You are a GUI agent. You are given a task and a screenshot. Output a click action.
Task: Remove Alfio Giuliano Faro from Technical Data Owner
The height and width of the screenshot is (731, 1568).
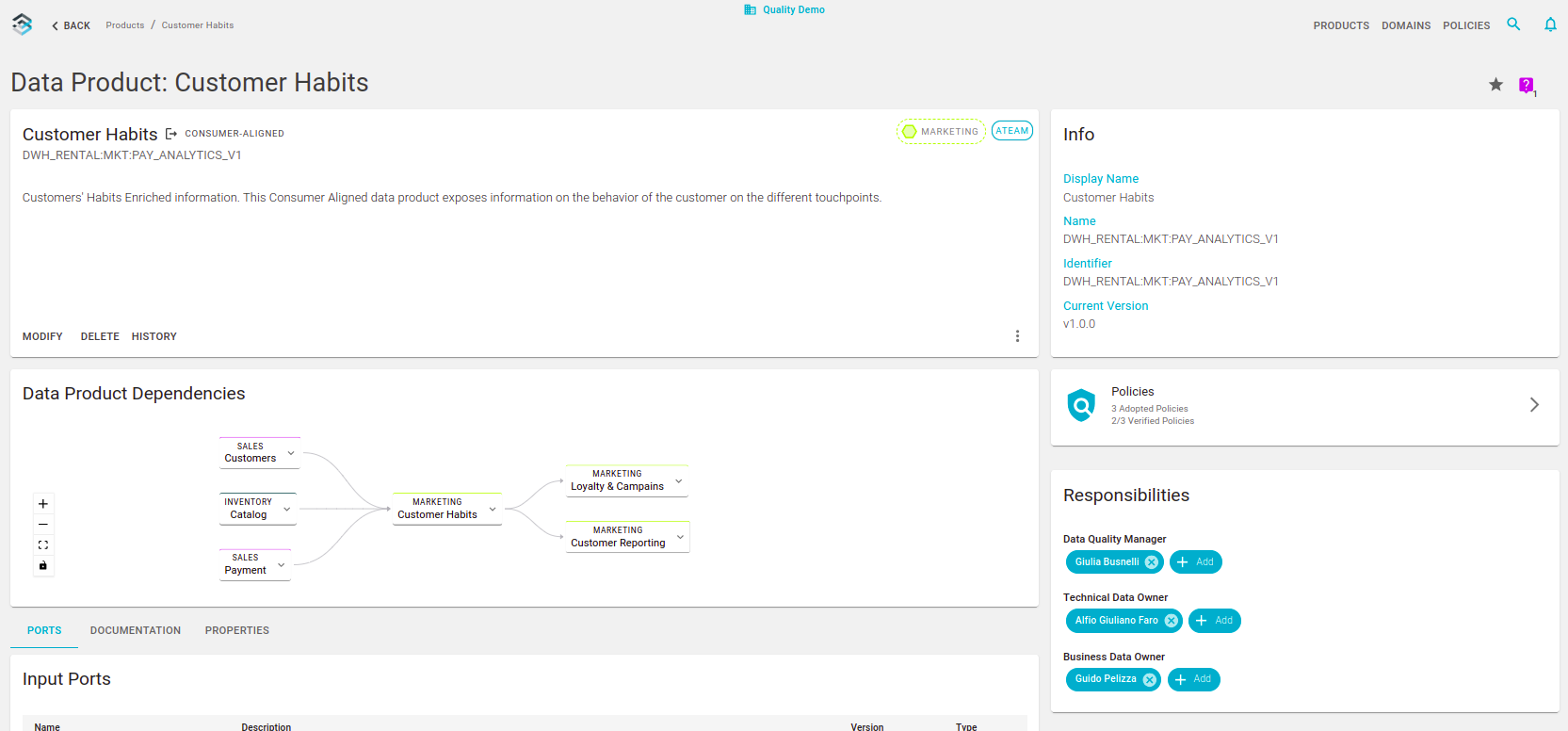pyautogui.click(x=1171, y=621)
